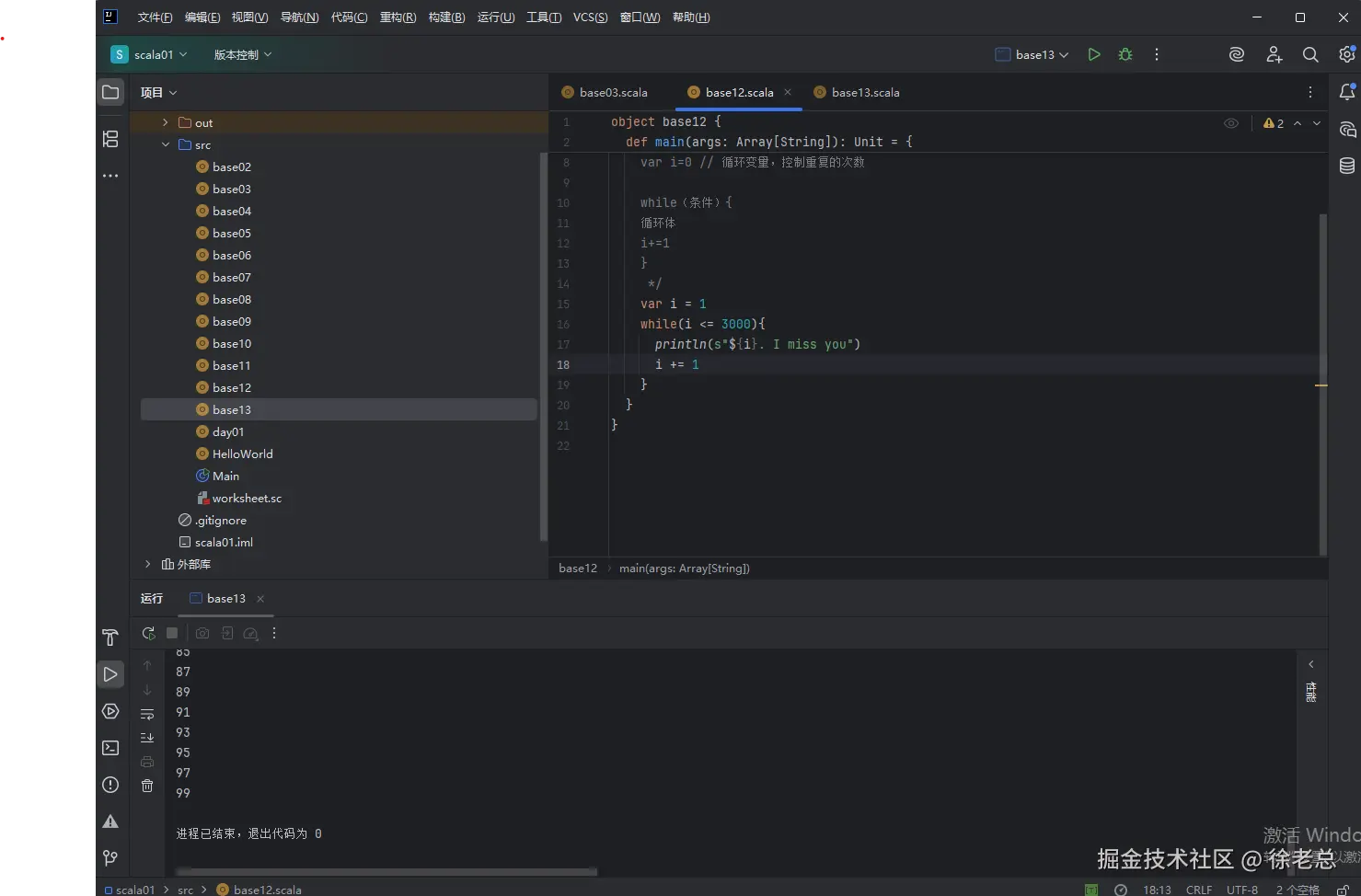Expand the out folder
Viewport: 1361px width, 896px height.
pos(166,122)
